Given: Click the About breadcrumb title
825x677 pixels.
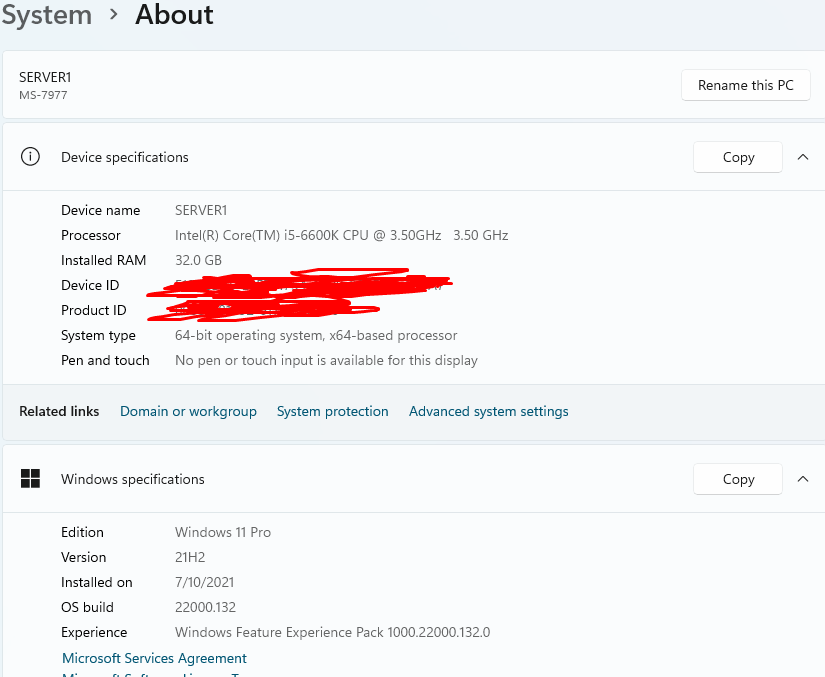Looking at the screenshot, I should tap(174, 15).
